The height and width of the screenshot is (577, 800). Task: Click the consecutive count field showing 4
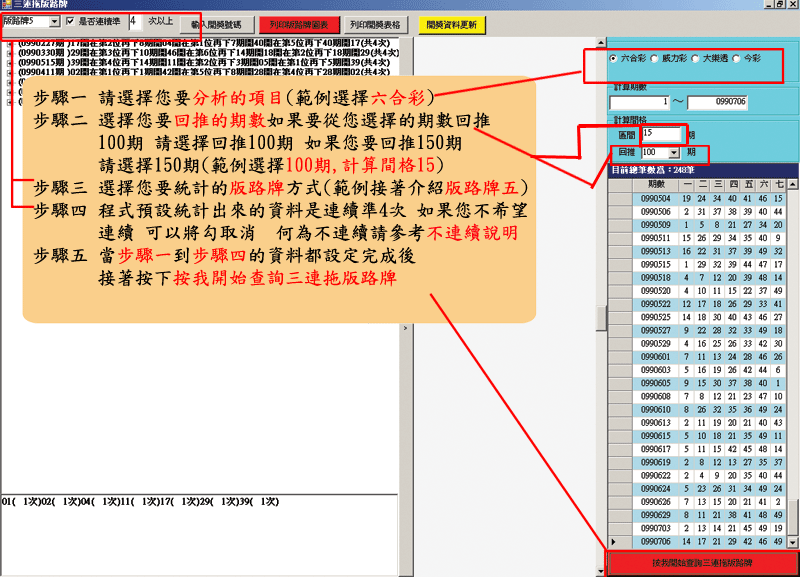(x=136, y=21)
